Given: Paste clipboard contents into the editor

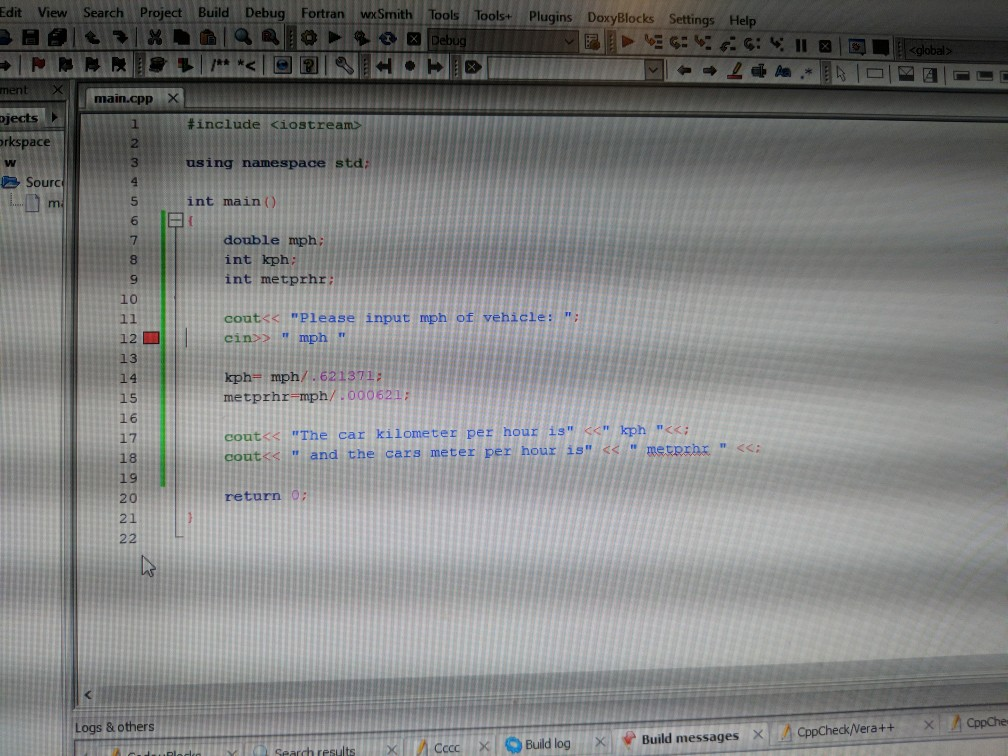Looking at the screenshot, I should click(x=210, y=40).
